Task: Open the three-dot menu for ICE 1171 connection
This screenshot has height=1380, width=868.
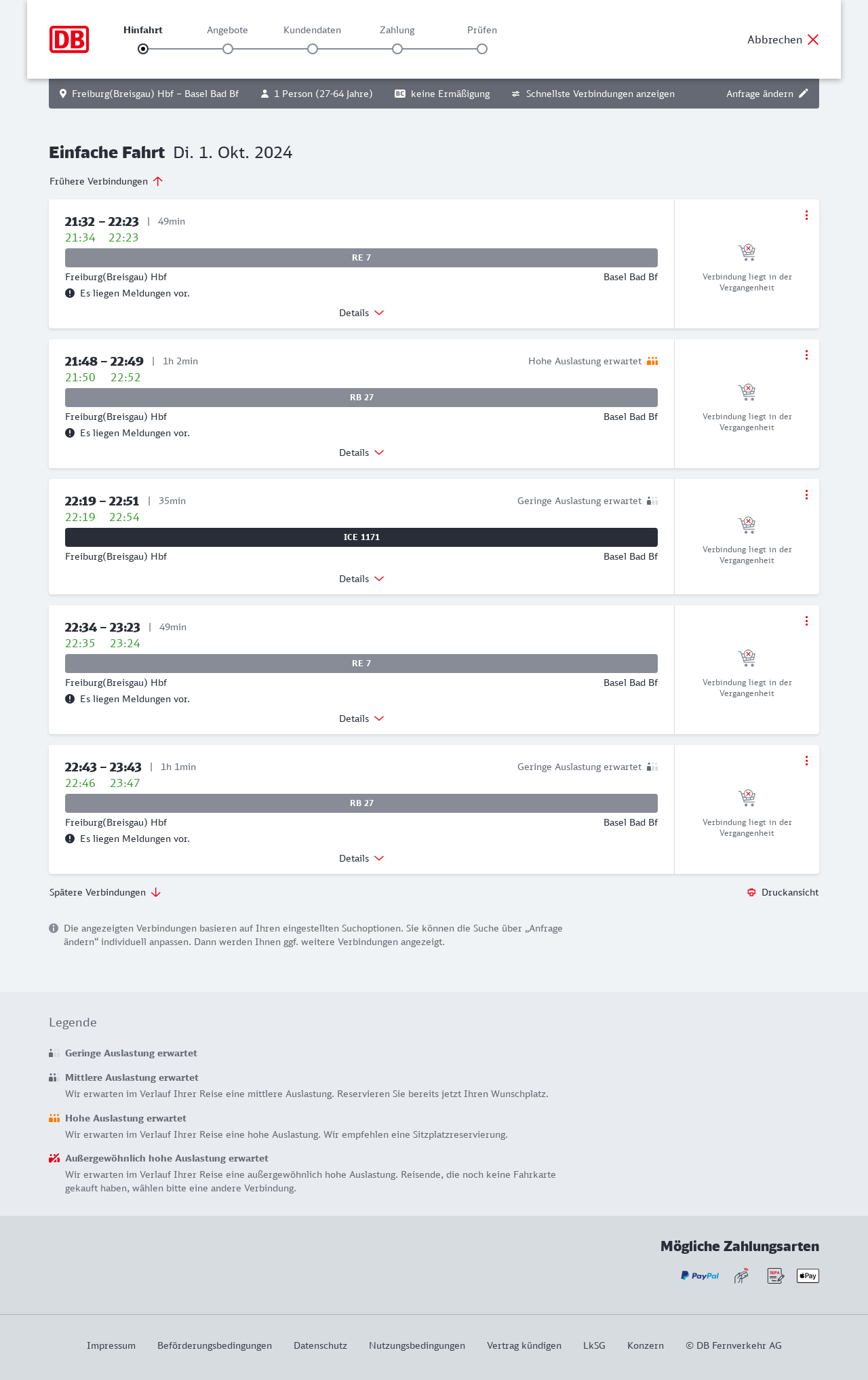Action: (806, 495)
